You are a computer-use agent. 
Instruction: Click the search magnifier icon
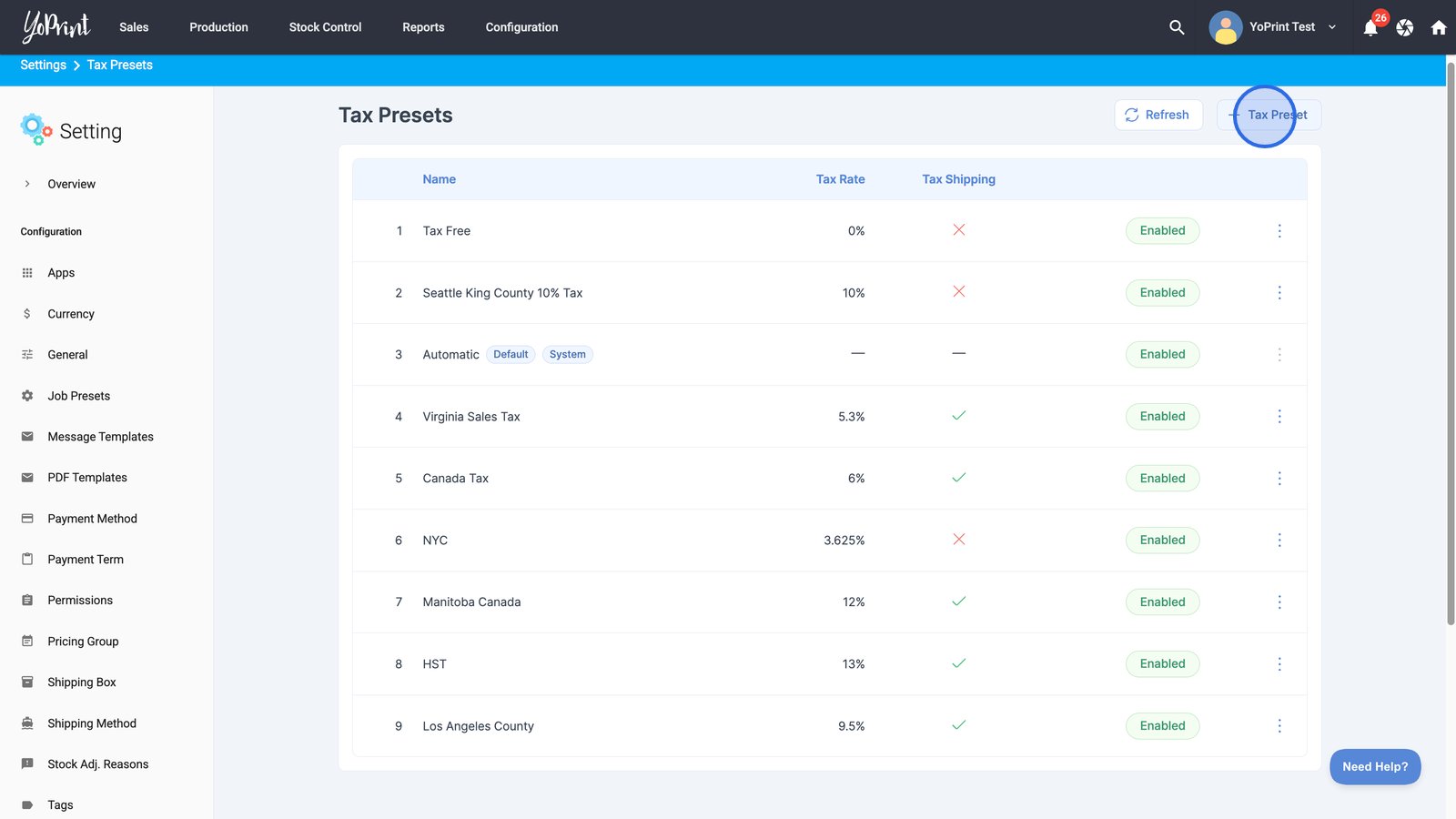pos(1177,27)
